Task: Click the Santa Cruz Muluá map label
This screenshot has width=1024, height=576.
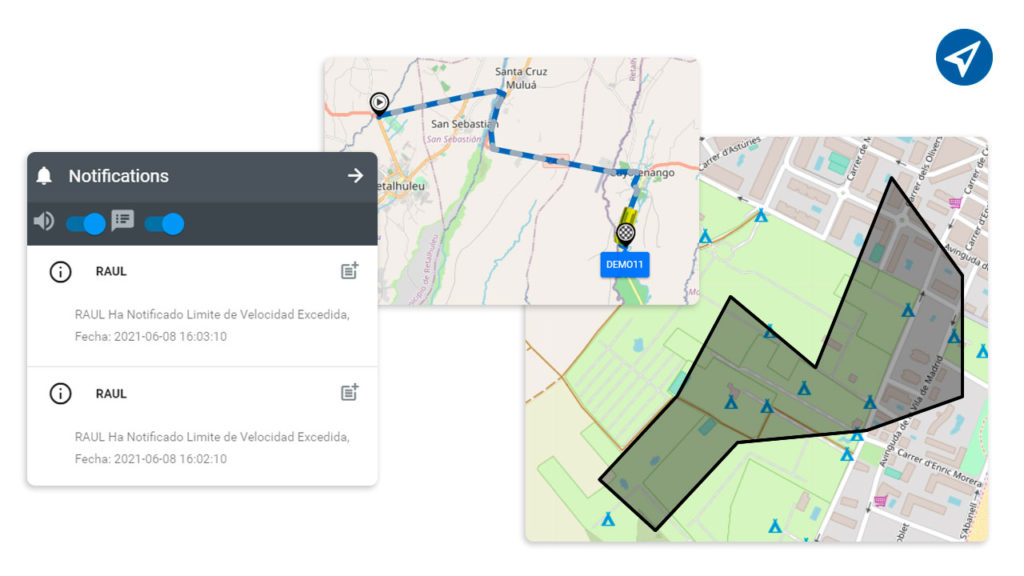Action: (521, 78)
